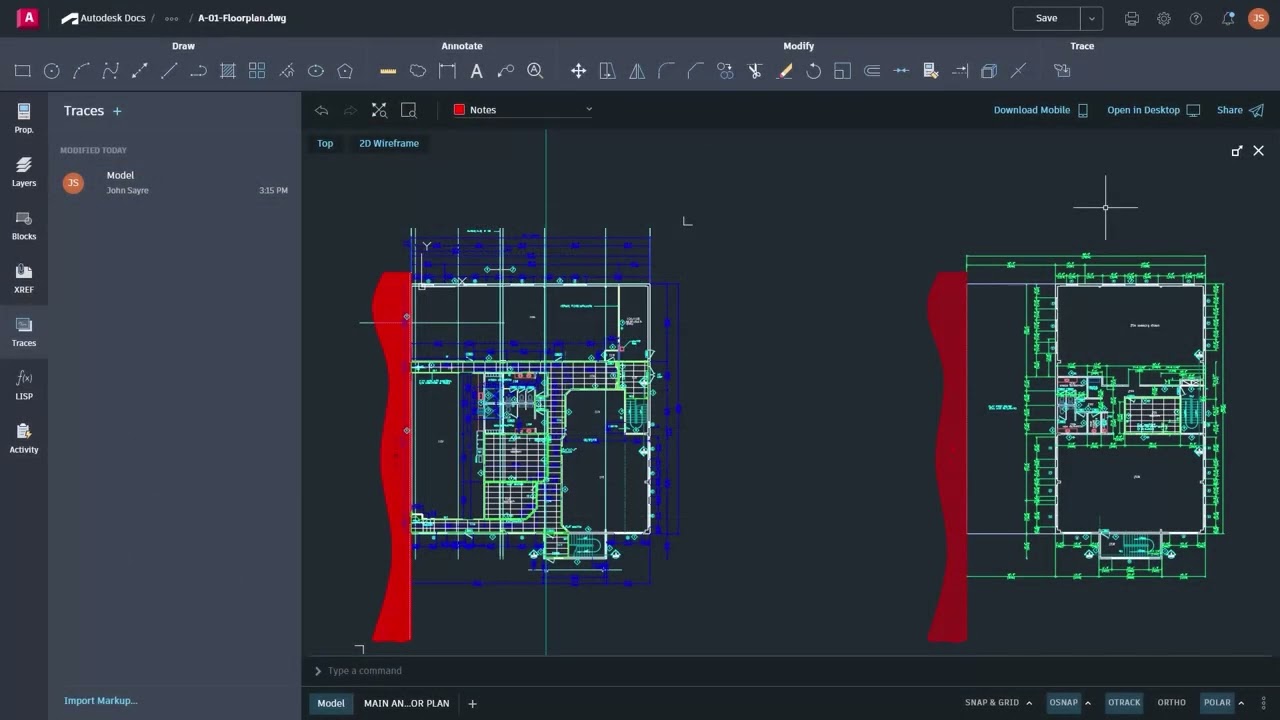Expand SNAP & GRID settings chevron

click(x=1029, y=702)
